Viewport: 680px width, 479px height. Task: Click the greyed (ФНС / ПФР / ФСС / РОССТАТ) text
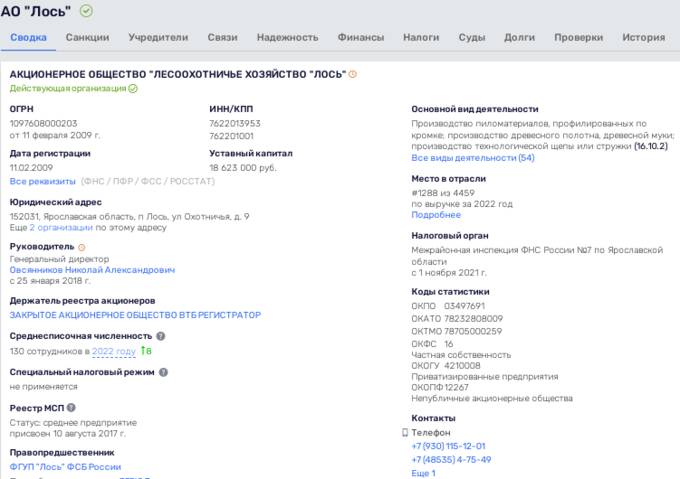tap(148, 181)
